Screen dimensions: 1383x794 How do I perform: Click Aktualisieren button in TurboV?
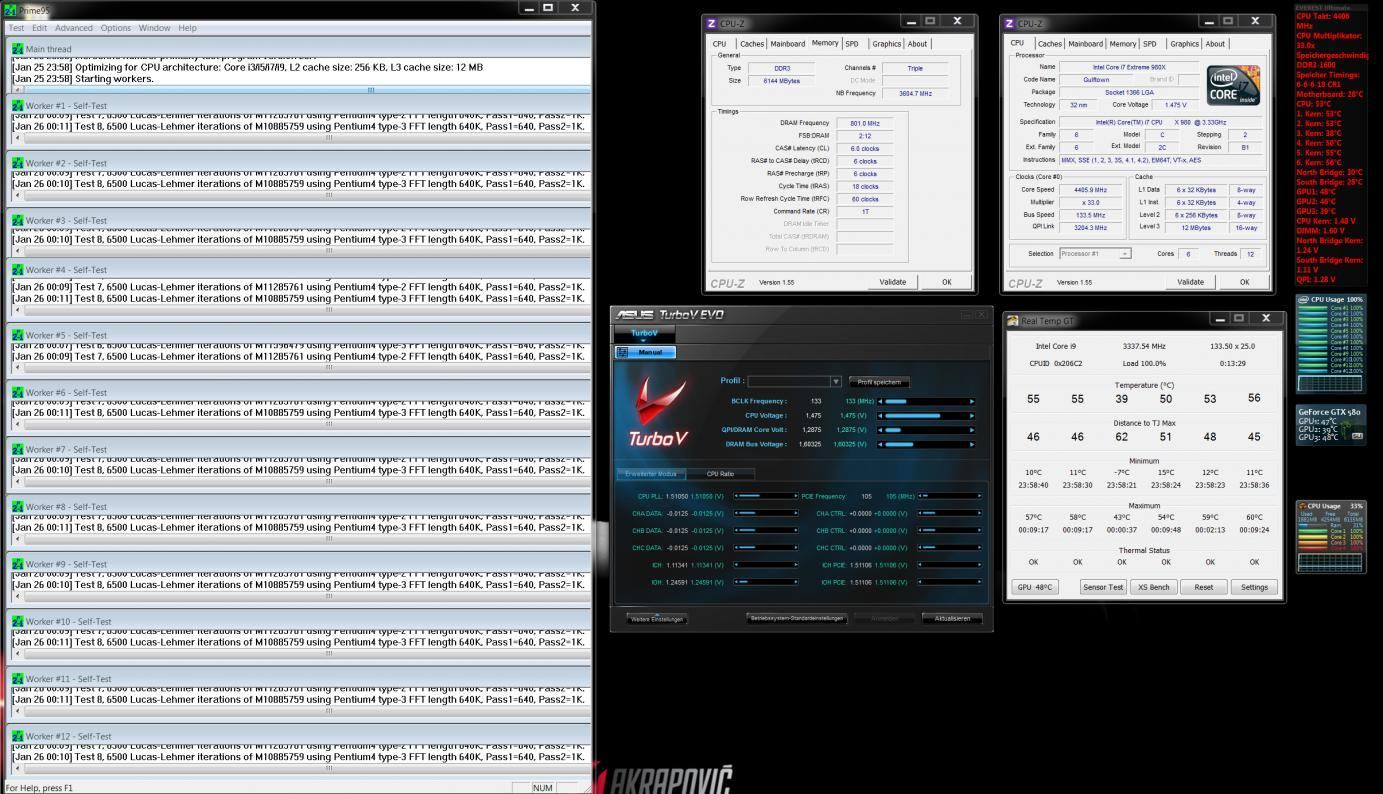tap(952, 619)
